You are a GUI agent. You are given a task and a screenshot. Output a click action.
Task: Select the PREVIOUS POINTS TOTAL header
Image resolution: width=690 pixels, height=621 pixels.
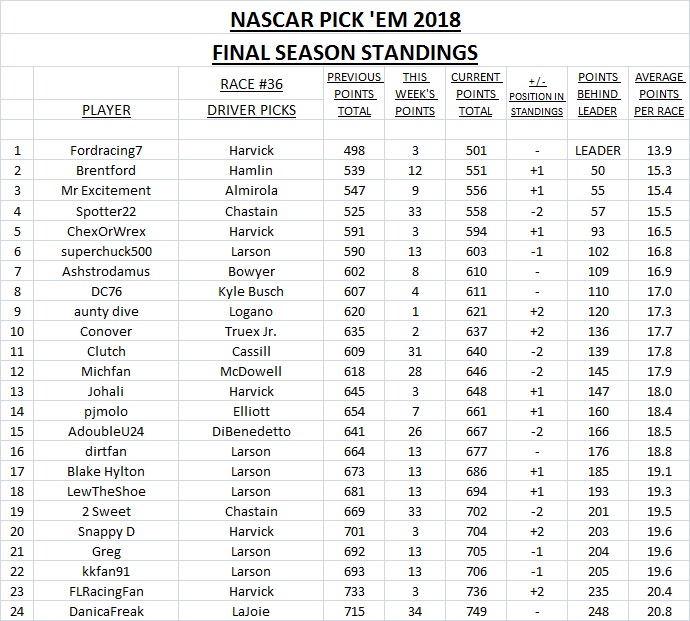354,94
